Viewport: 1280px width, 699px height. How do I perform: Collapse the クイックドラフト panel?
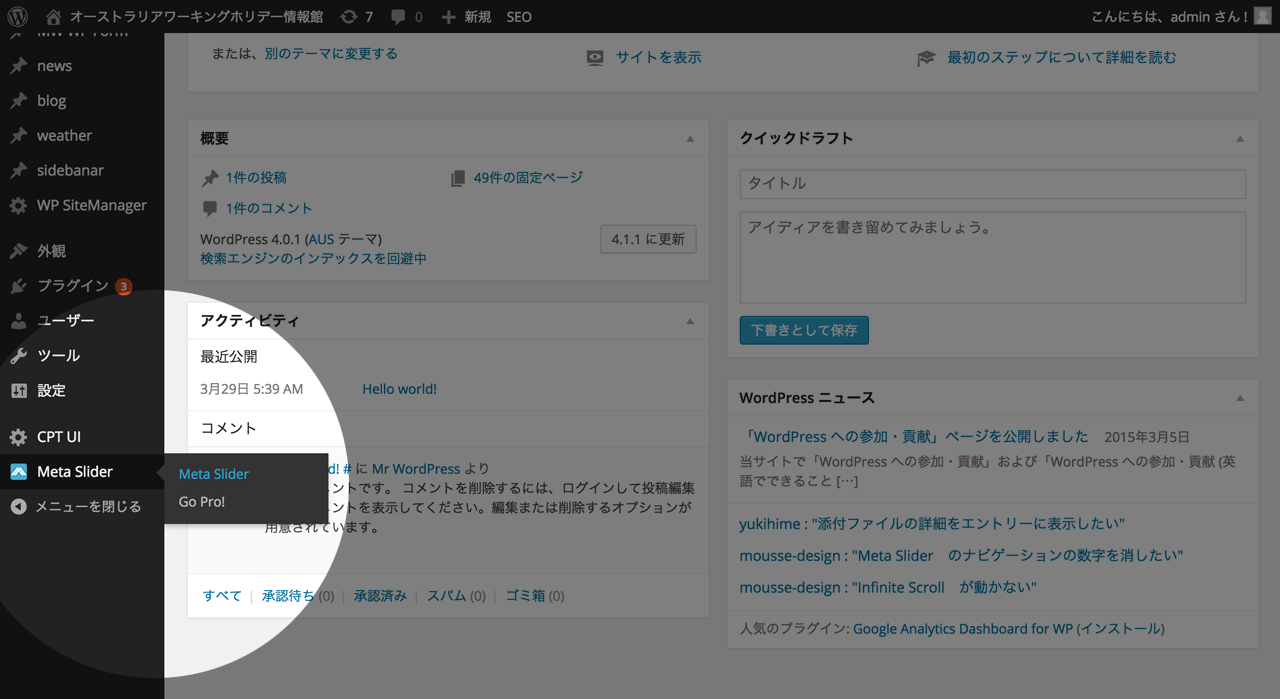(1240, 139)
